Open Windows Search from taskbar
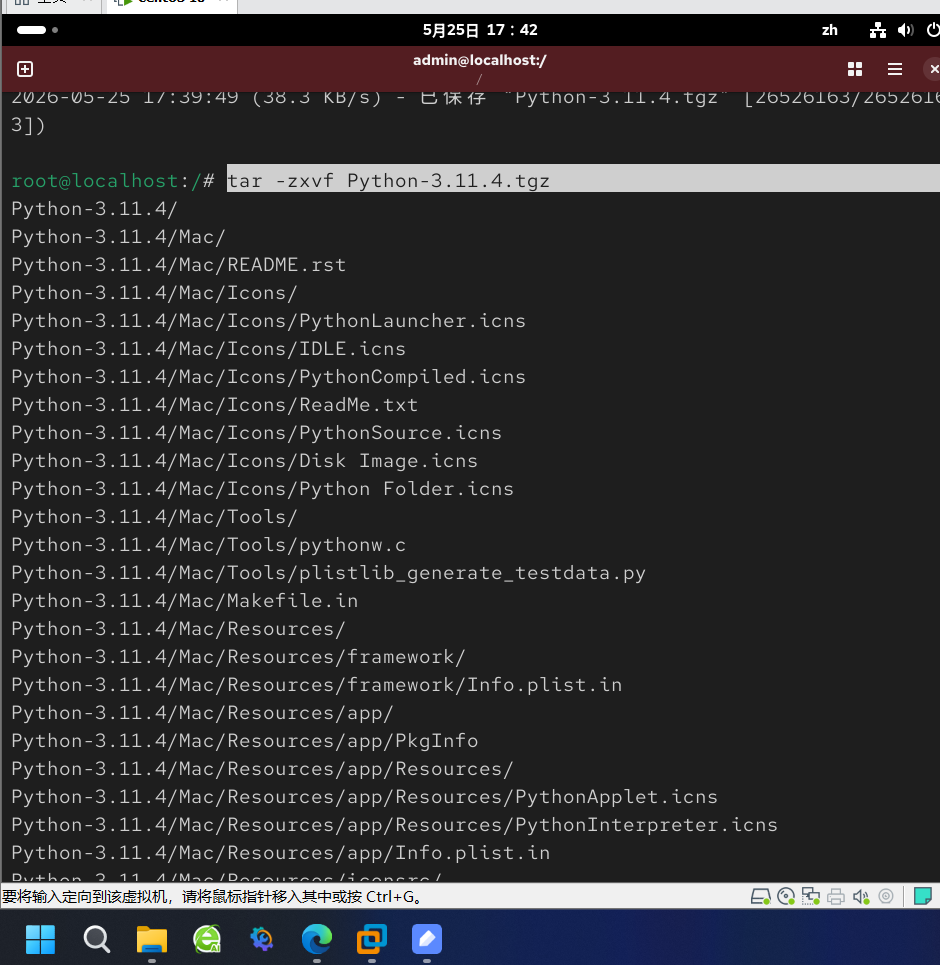The width and height of the screenshot is (940, 965). click(97, 939)
